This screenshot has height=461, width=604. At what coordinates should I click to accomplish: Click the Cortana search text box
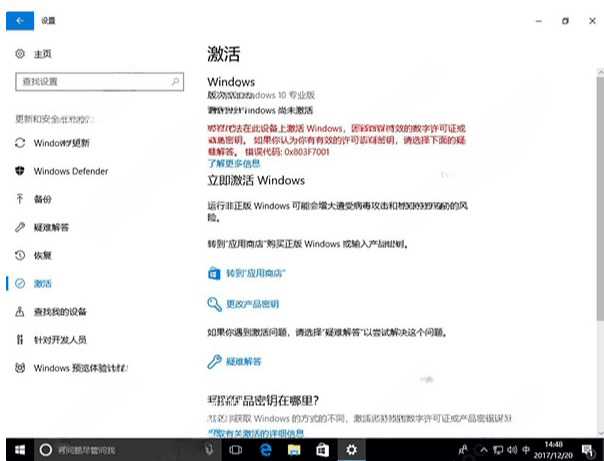click(x=129, y=449)
